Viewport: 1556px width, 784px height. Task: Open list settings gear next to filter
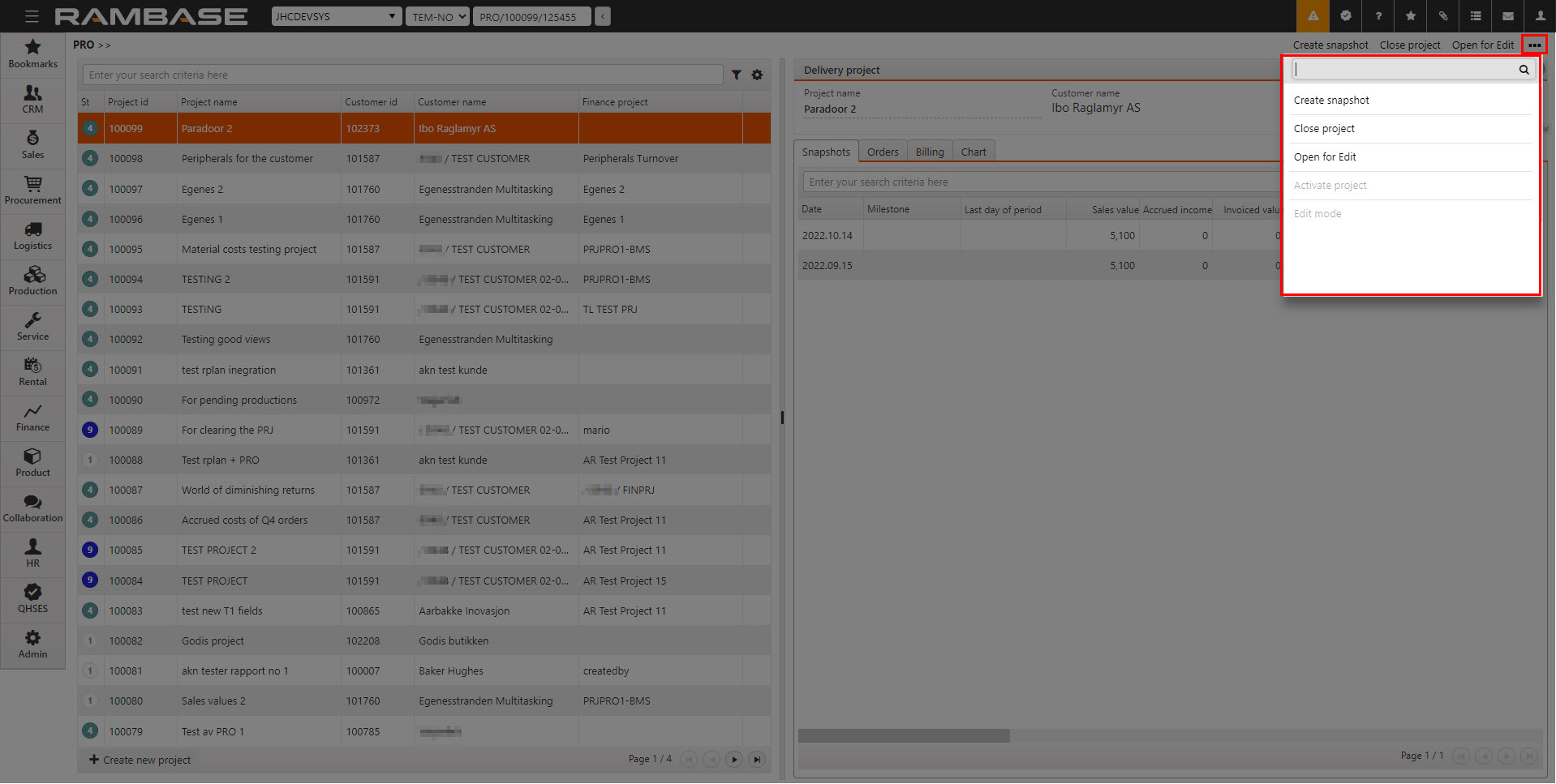point(757,75)
